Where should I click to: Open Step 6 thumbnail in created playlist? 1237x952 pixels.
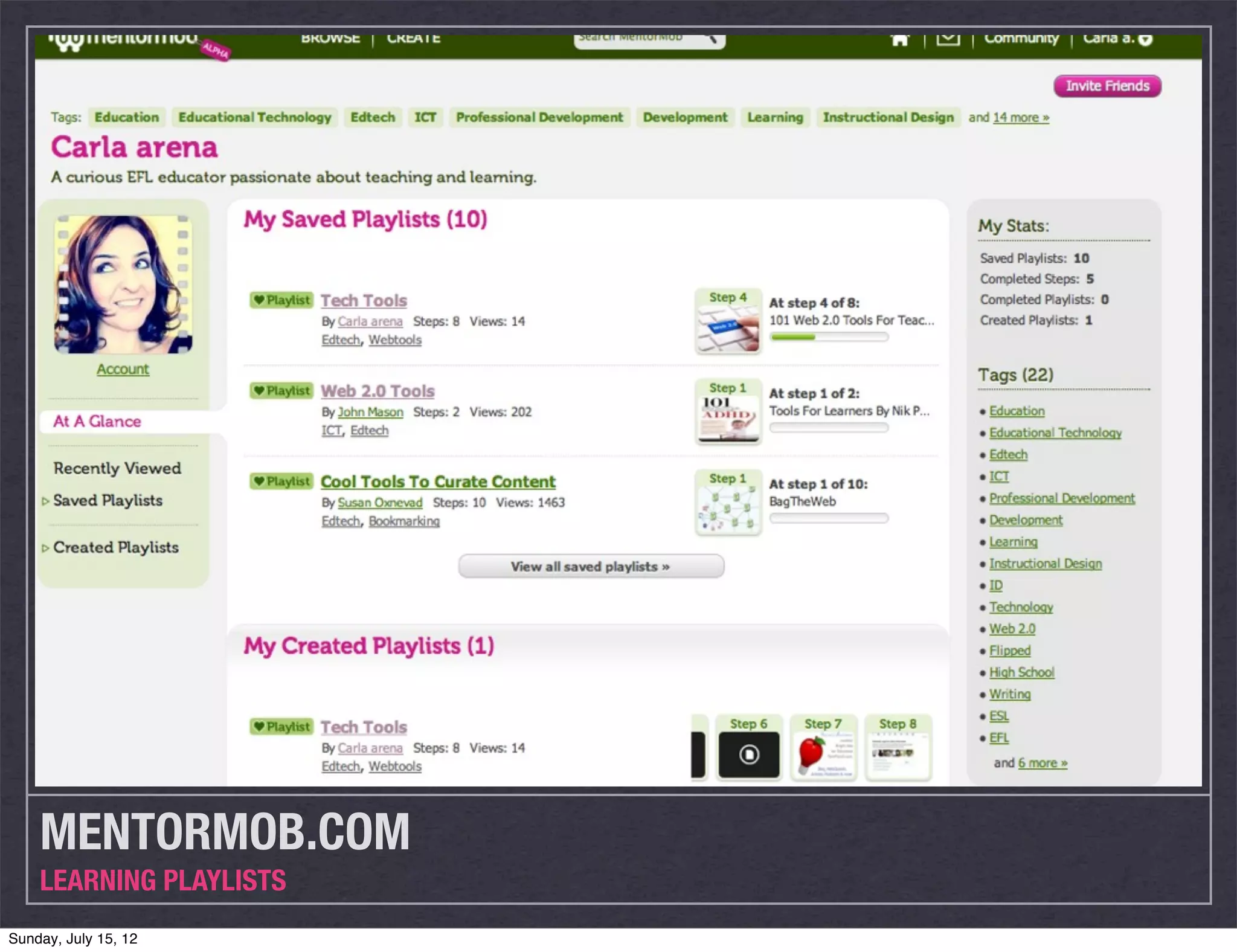click(x=748, y=748)
